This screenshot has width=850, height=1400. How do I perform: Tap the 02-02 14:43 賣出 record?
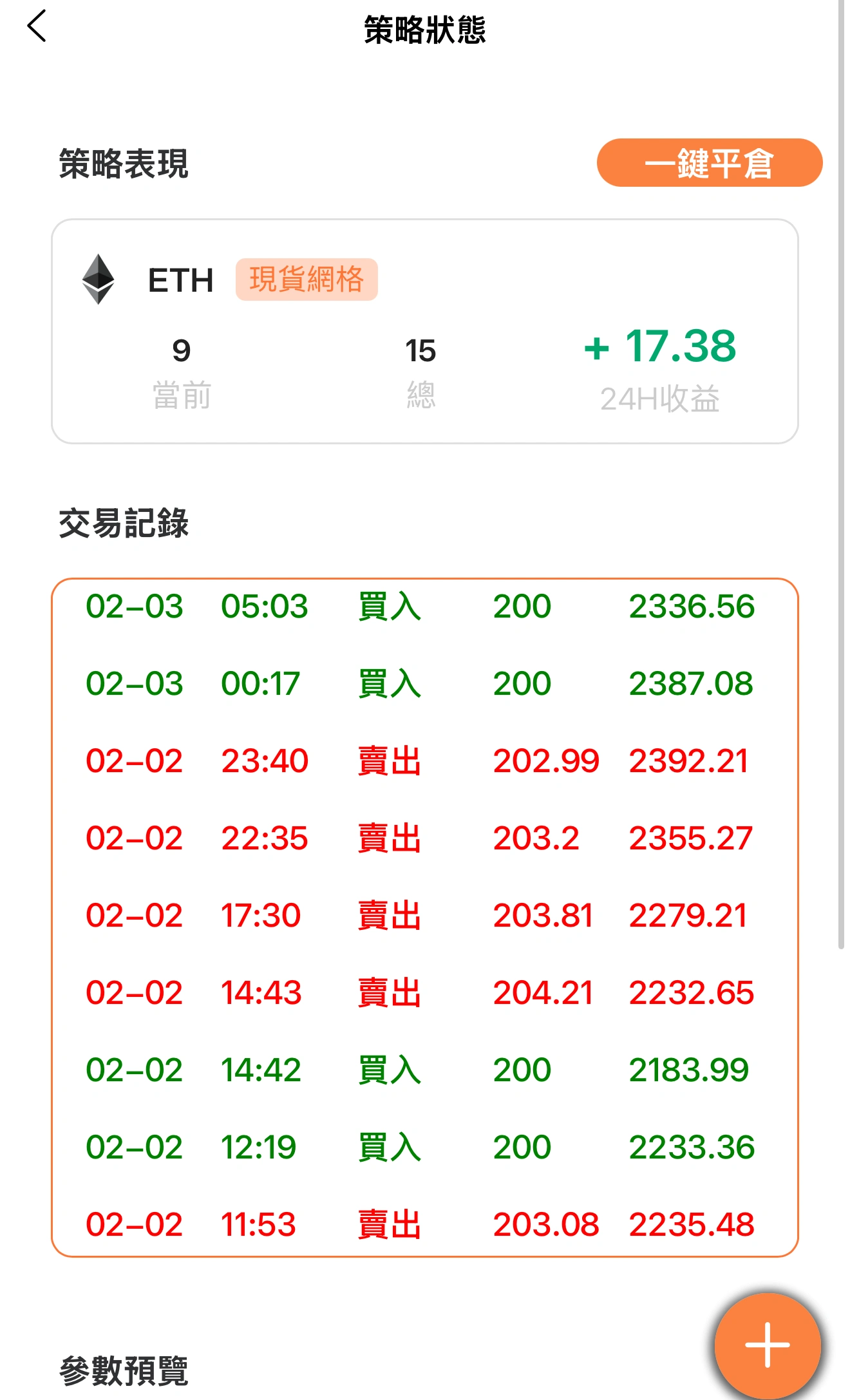point(420,993)
